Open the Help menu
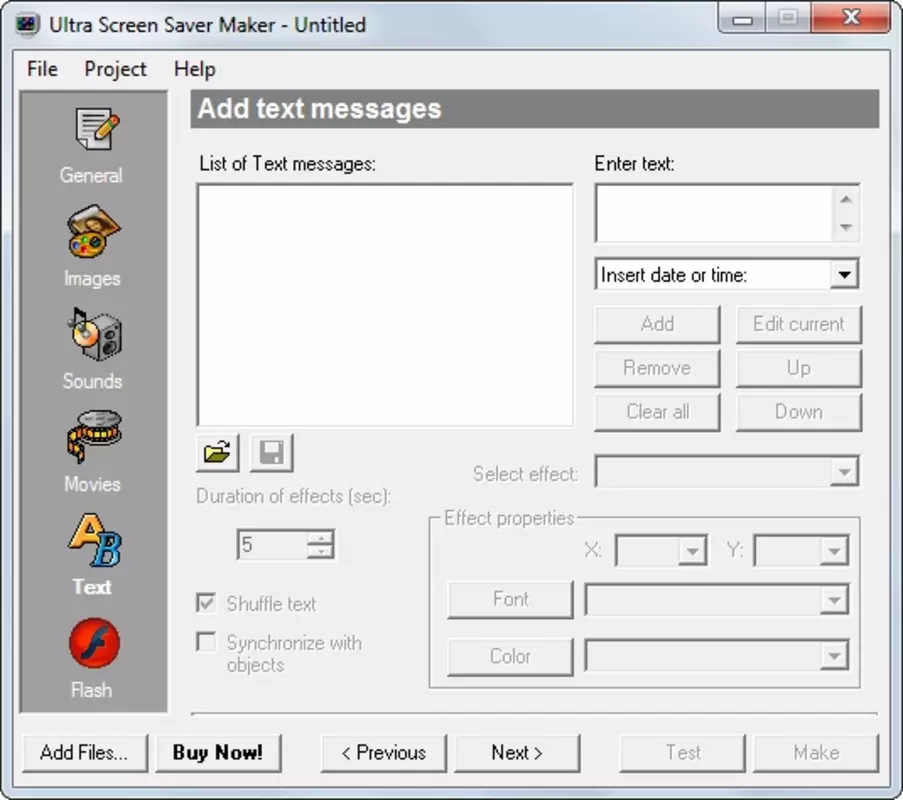The height and width of the screenshot is (800, 903). [x=195, y=69]
